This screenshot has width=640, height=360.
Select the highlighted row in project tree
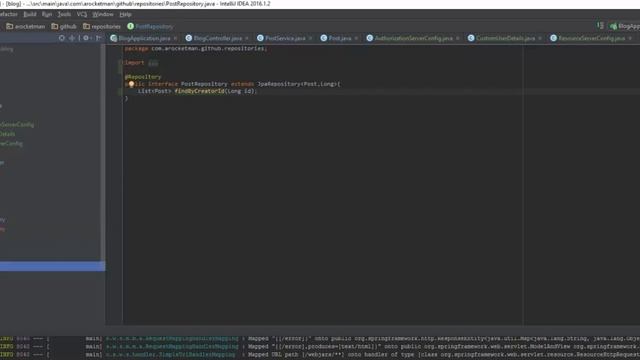tap(52, 266)
